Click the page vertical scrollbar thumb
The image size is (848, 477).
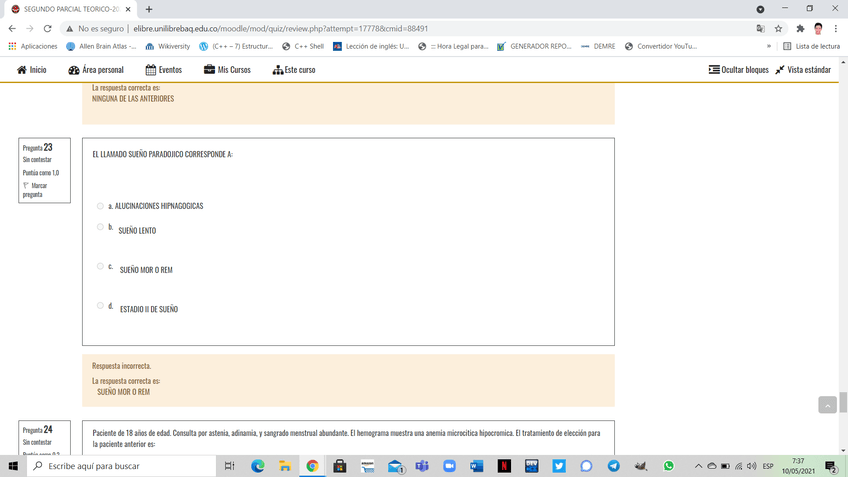click(x=843, y=403)
